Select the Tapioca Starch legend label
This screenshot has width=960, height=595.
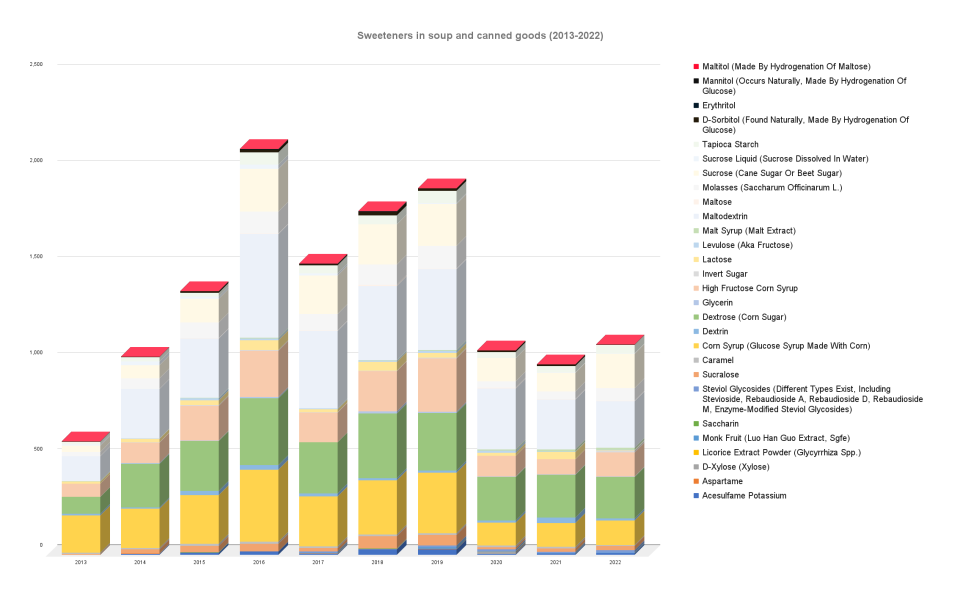(x=730, y=144)
